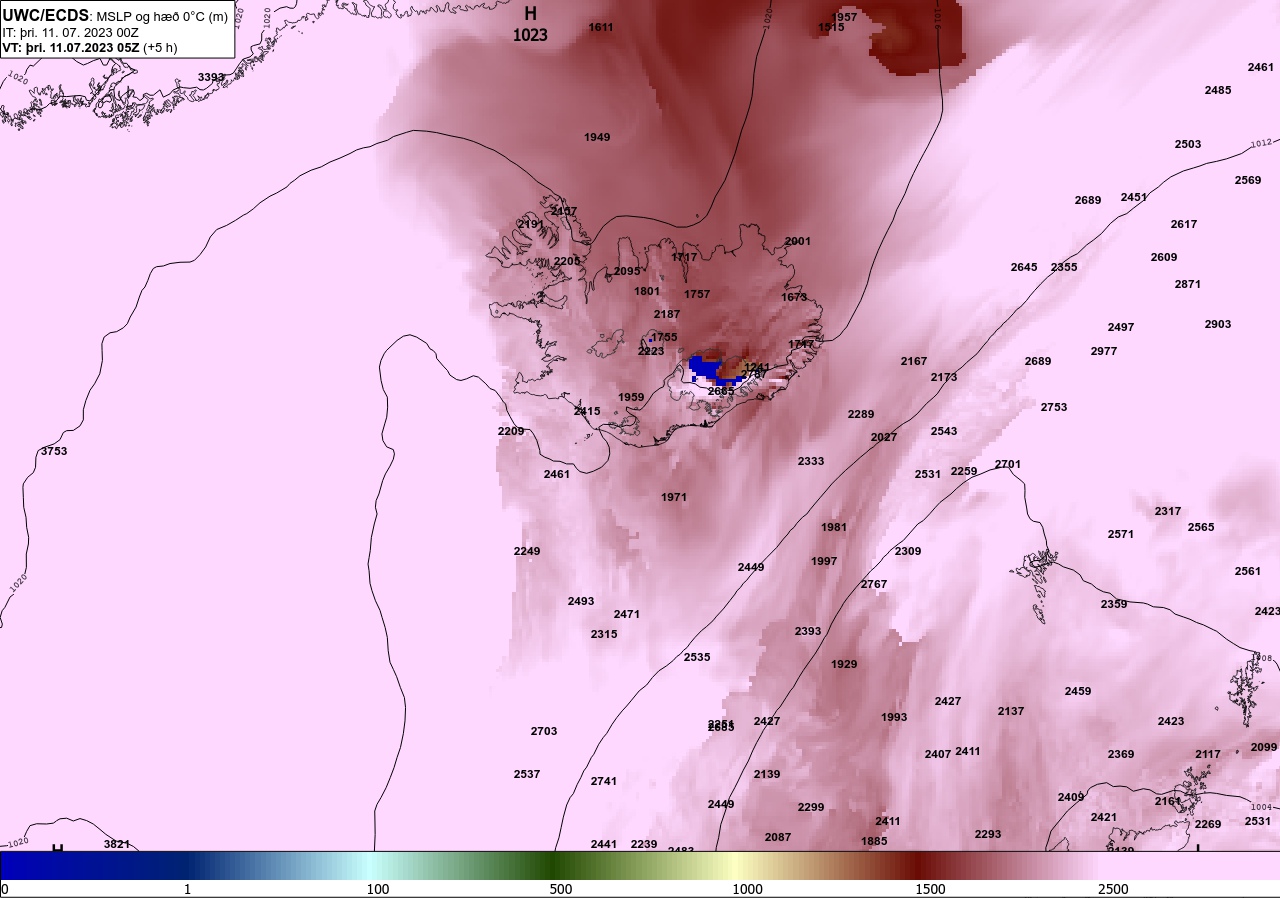Click the 2485 height value
The height and width of the screenshot is (898, 1280).
coord(1218,90)
